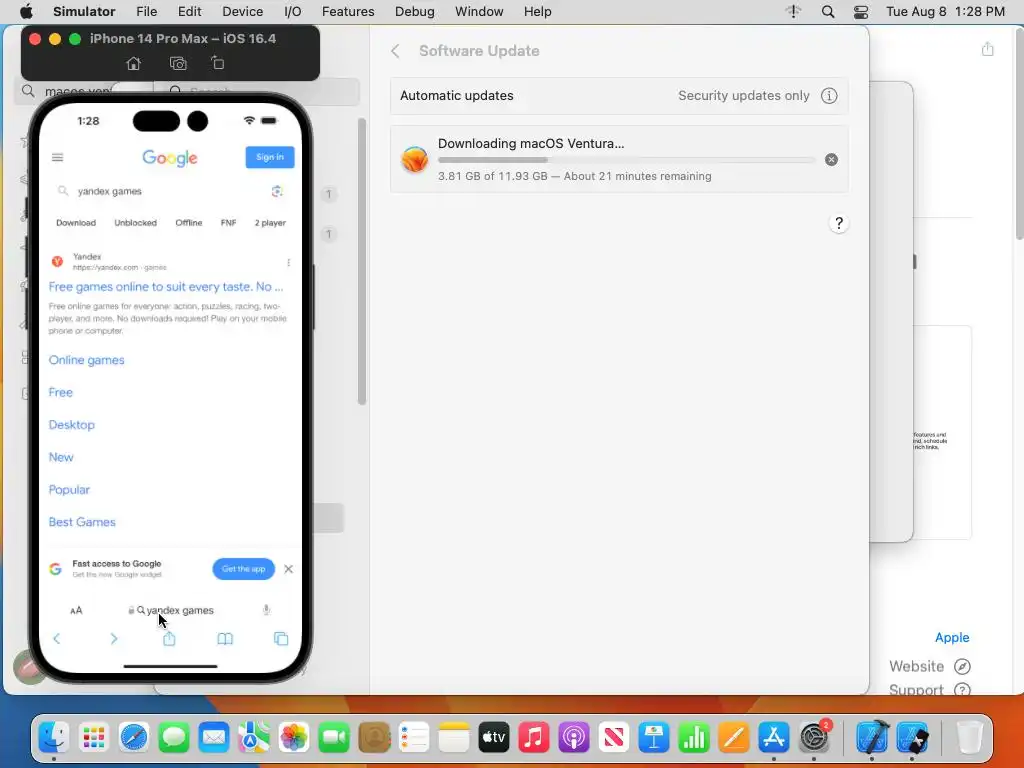This screenshot has width=1024, height=768.
Task: Open the three-dot menu beside the Yandex result
Action: point(289,263)
